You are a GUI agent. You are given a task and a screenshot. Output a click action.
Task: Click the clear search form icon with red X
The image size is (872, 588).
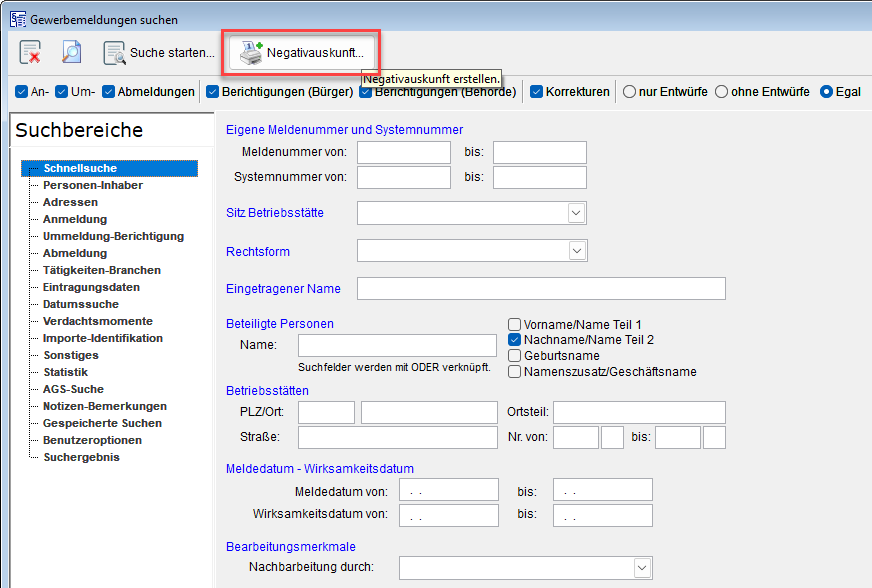[30, 52]
